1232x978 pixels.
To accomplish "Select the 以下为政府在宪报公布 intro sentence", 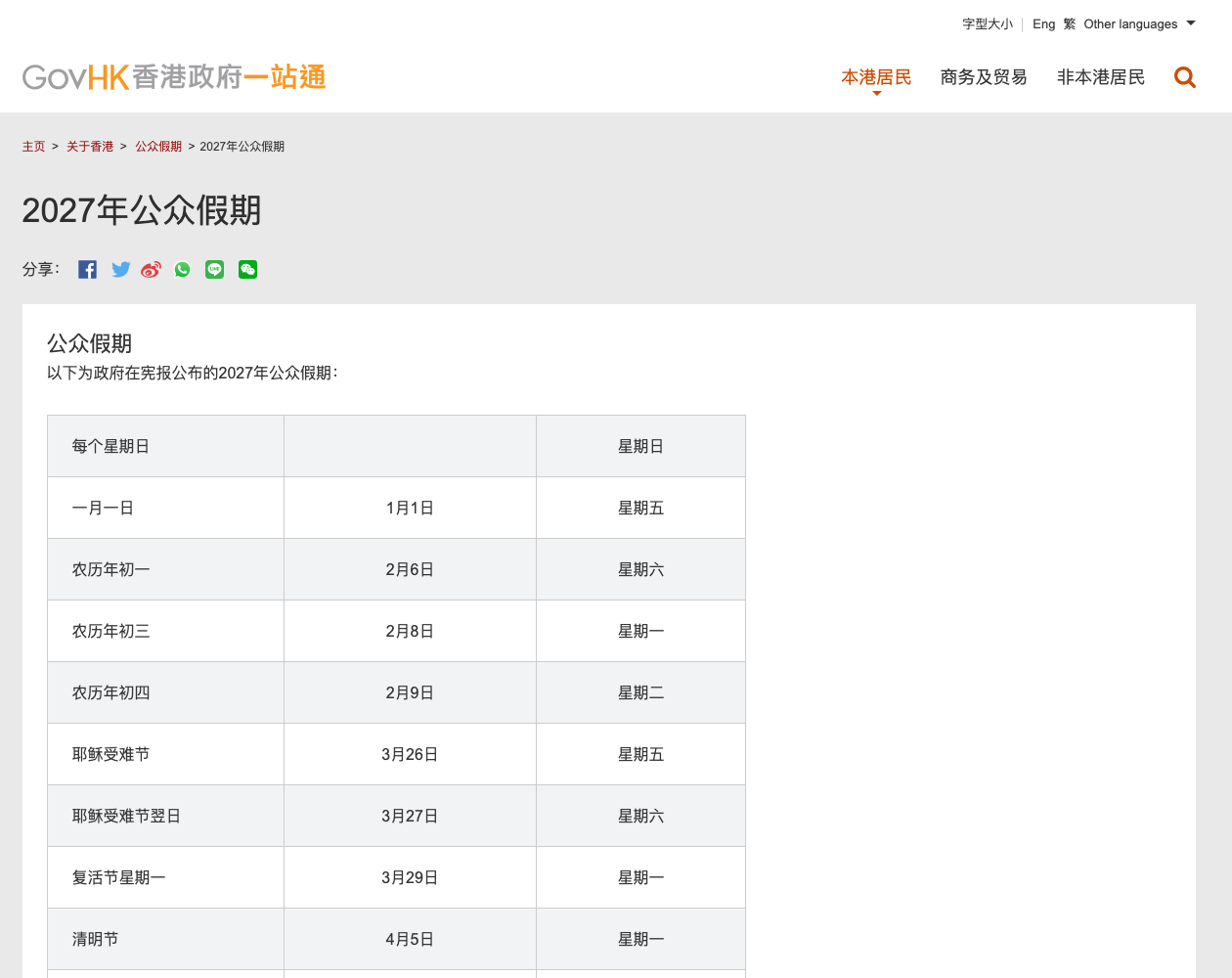I will (192, 373).
